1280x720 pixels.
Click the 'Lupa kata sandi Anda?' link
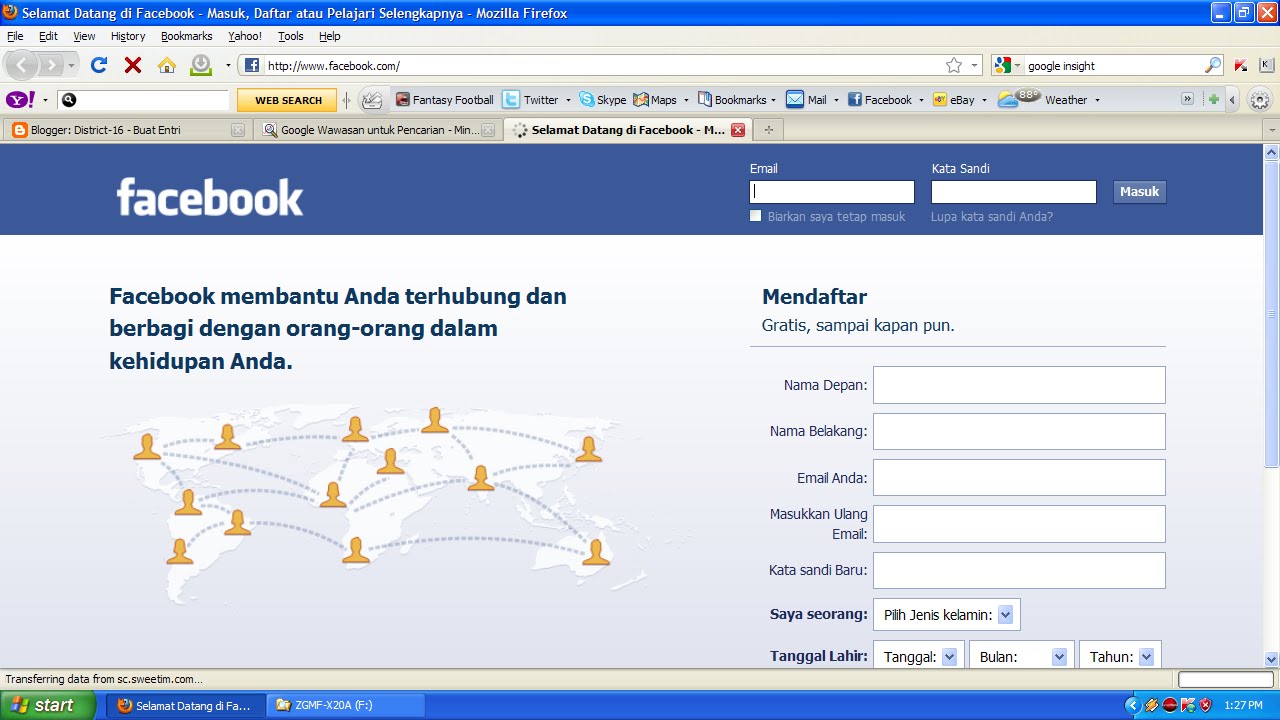(991, 216)
